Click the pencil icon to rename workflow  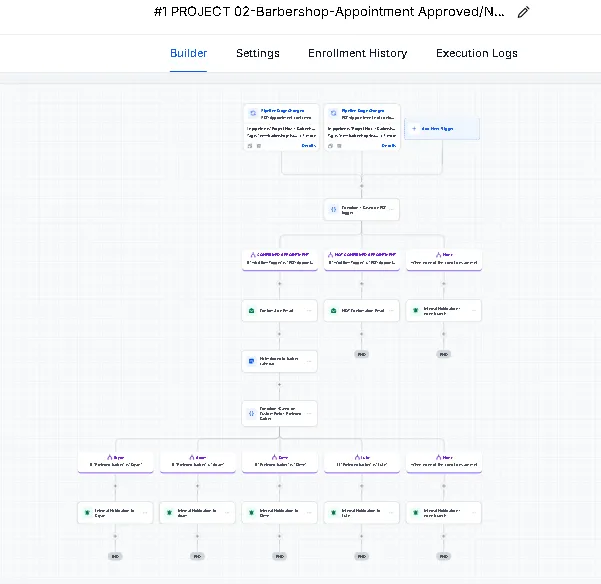coord(524,12)
